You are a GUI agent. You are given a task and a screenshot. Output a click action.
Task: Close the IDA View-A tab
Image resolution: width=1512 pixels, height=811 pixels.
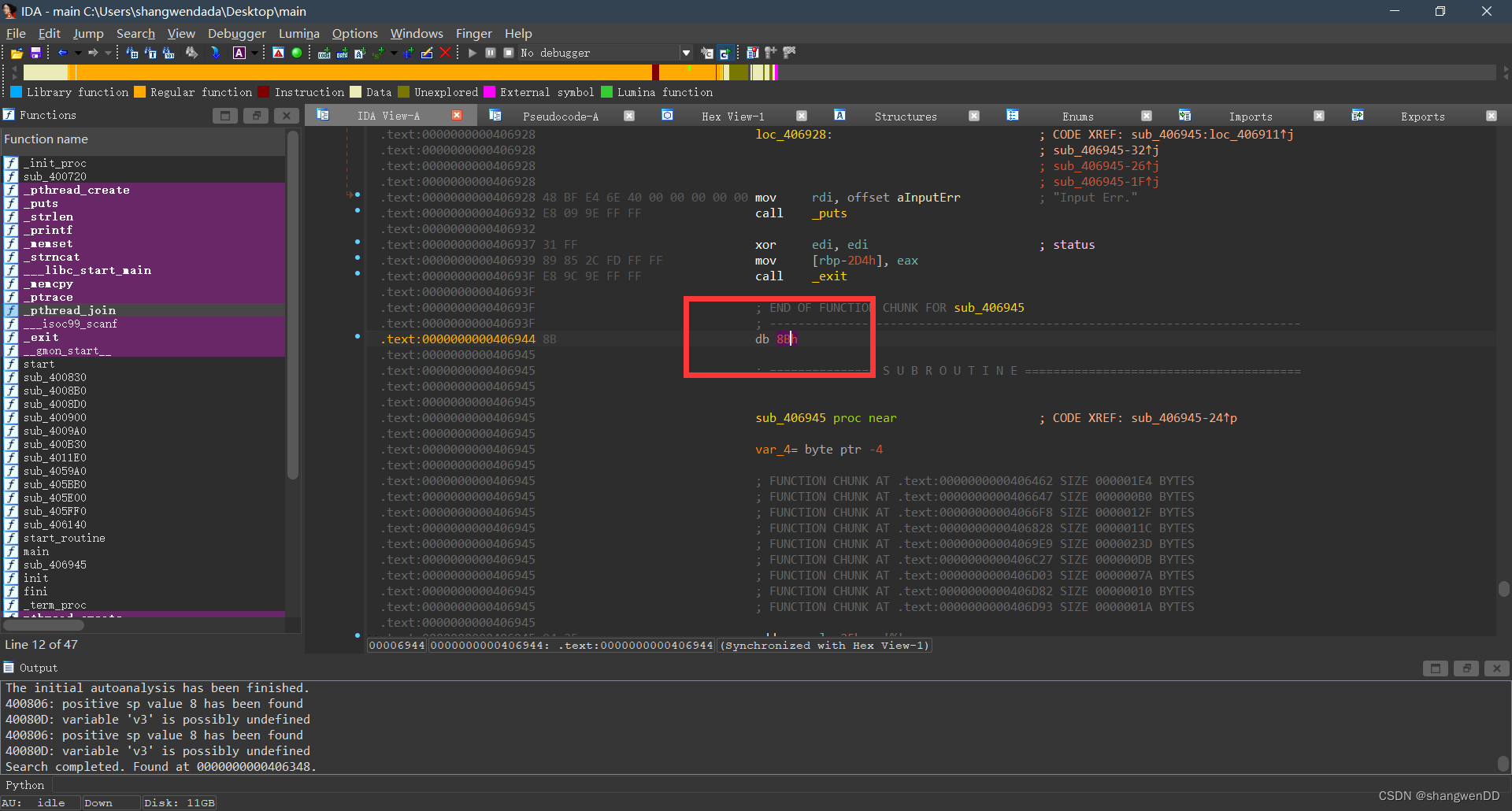[x=457, y=116]
